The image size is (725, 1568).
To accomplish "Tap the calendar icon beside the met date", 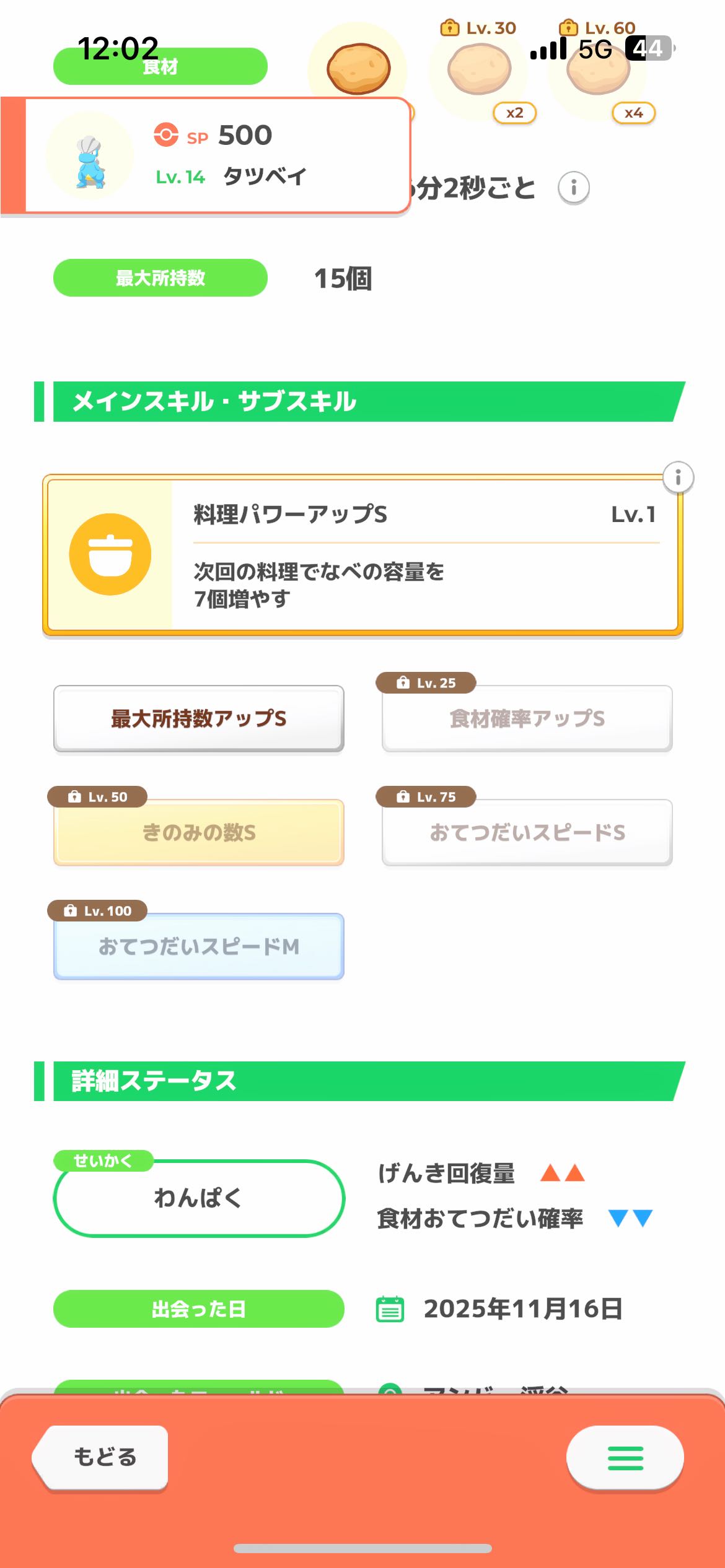I will coord(390,1309).
